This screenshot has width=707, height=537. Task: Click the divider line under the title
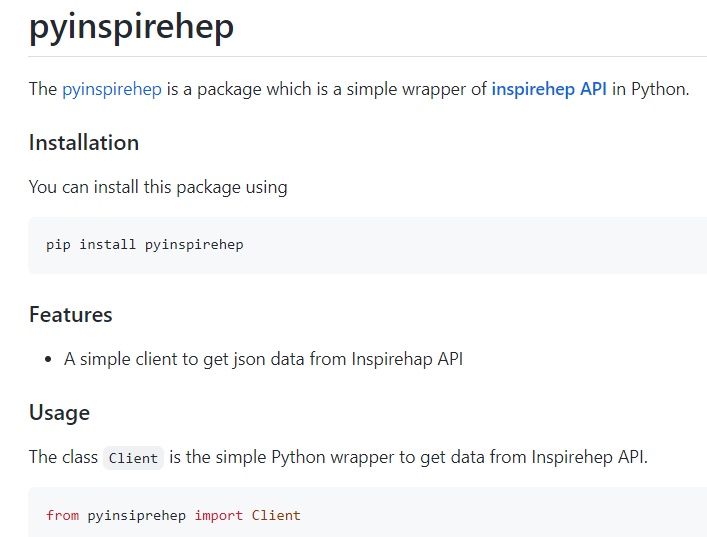pyautogui.click(x=367, y=56)
